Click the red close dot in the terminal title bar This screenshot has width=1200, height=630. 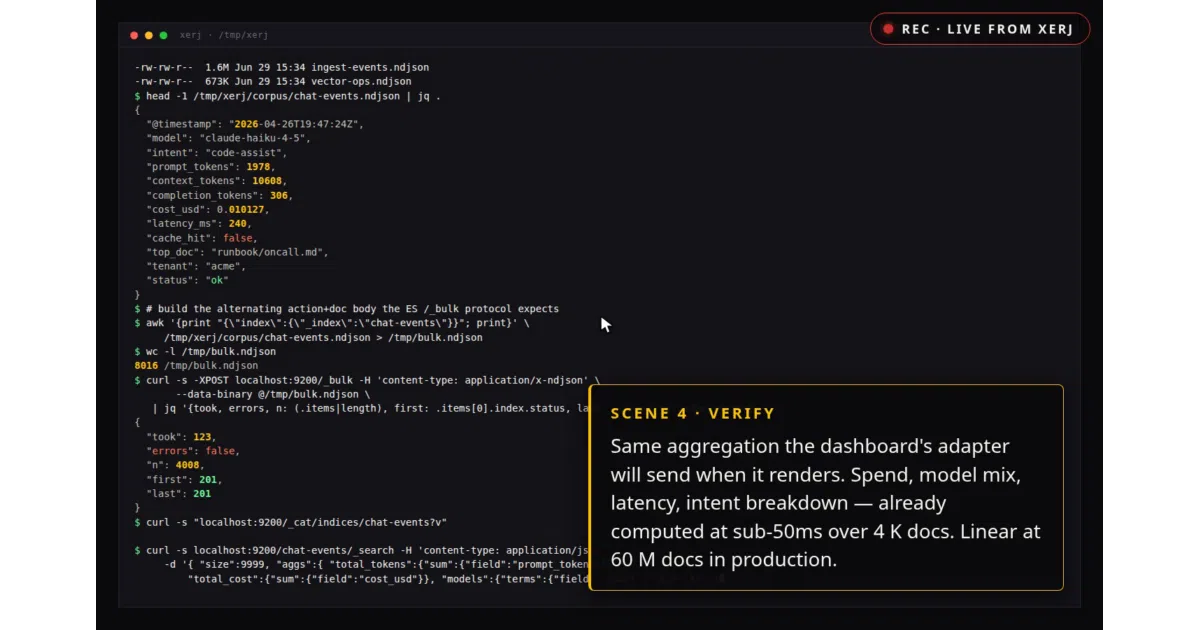click(135, 35)
